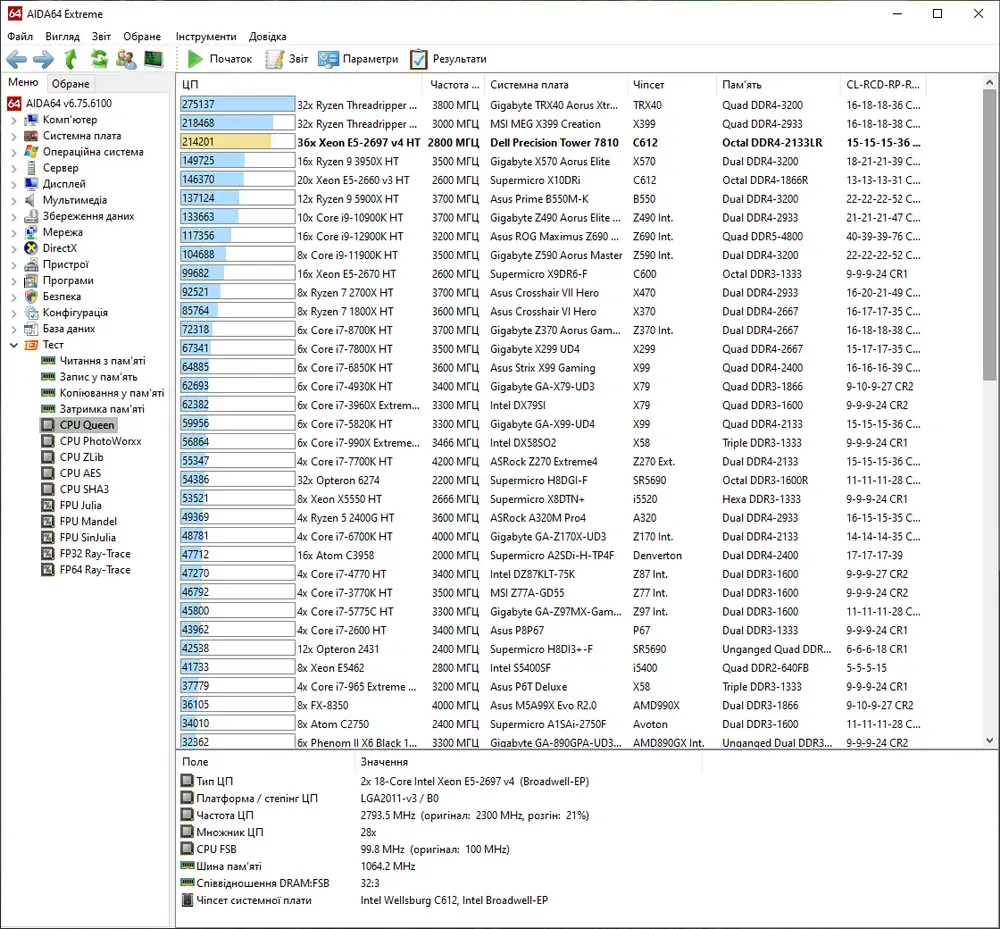This screenshot has width=1000, height=929.
Task: Start benchmark with Початок button
Action: click(x=219, y=59)
